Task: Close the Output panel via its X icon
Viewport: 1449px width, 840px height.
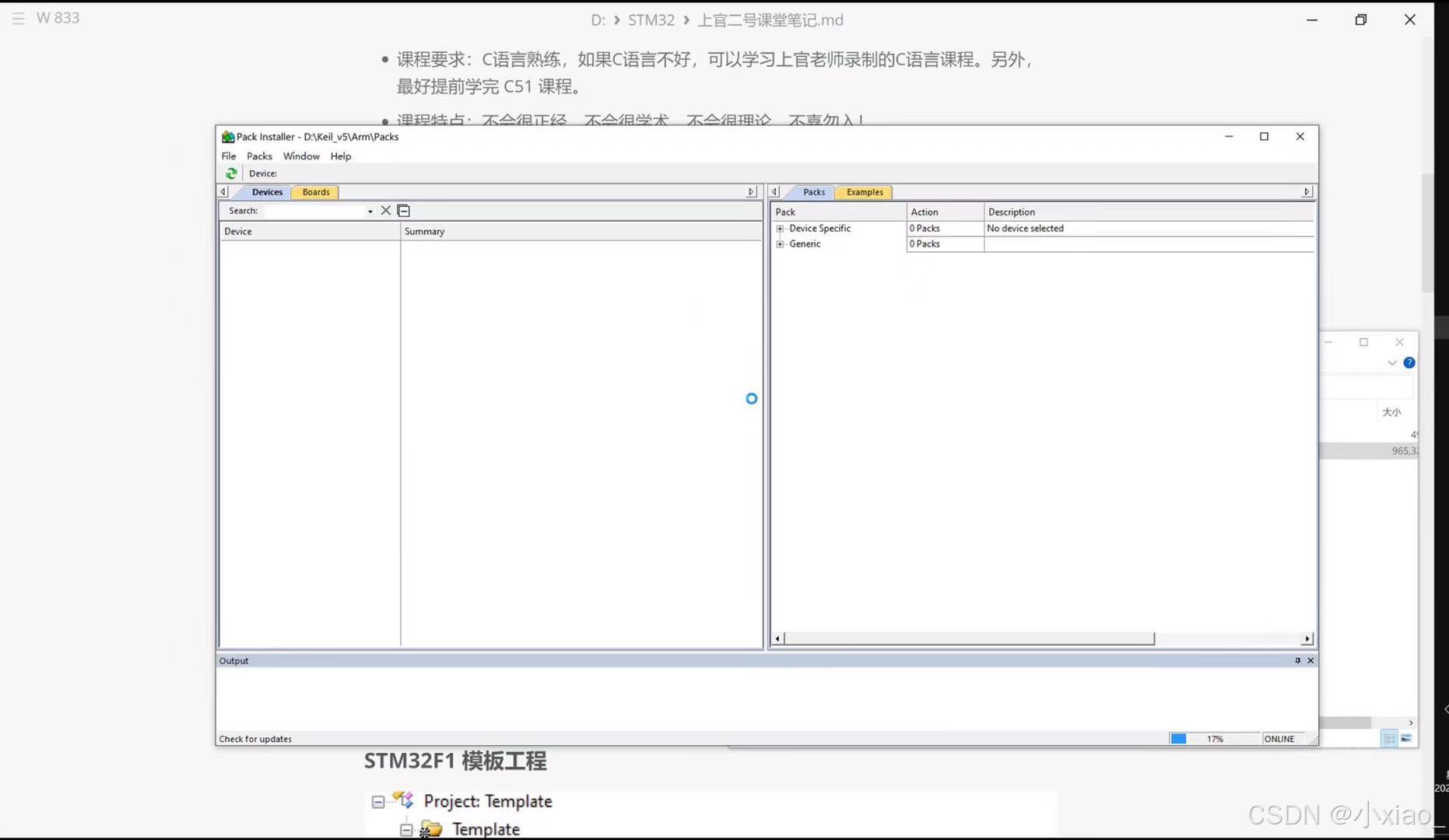Action: pos(1310,660)
